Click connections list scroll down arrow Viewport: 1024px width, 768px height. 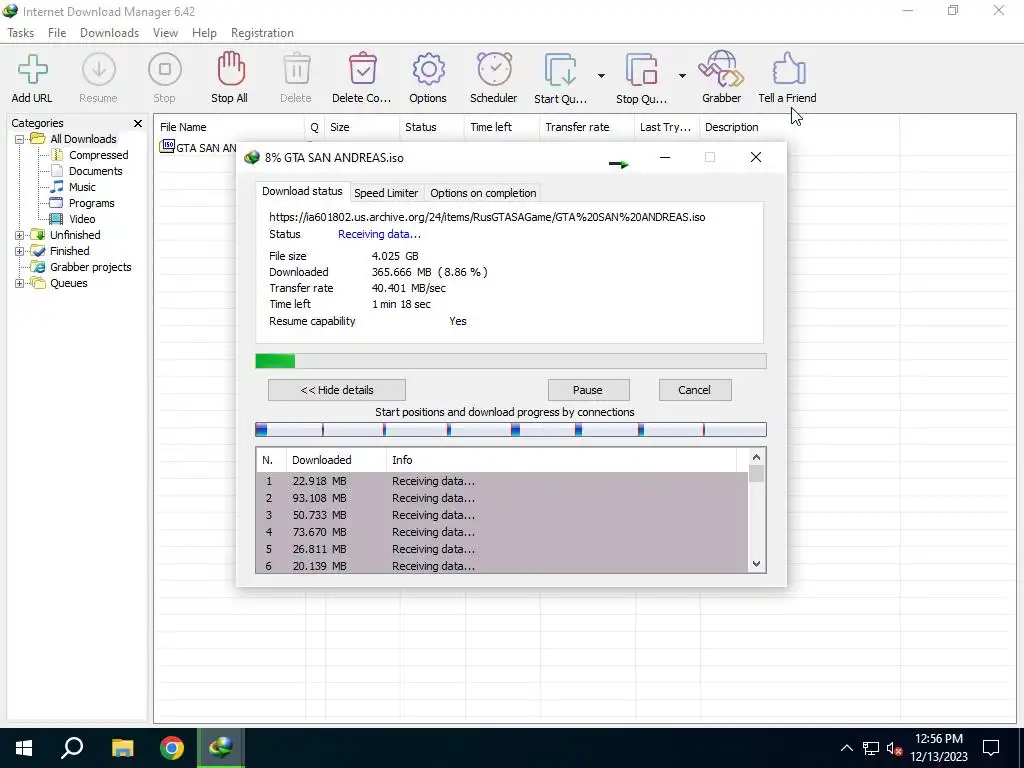pyautogui.click(x=756, y=564)
